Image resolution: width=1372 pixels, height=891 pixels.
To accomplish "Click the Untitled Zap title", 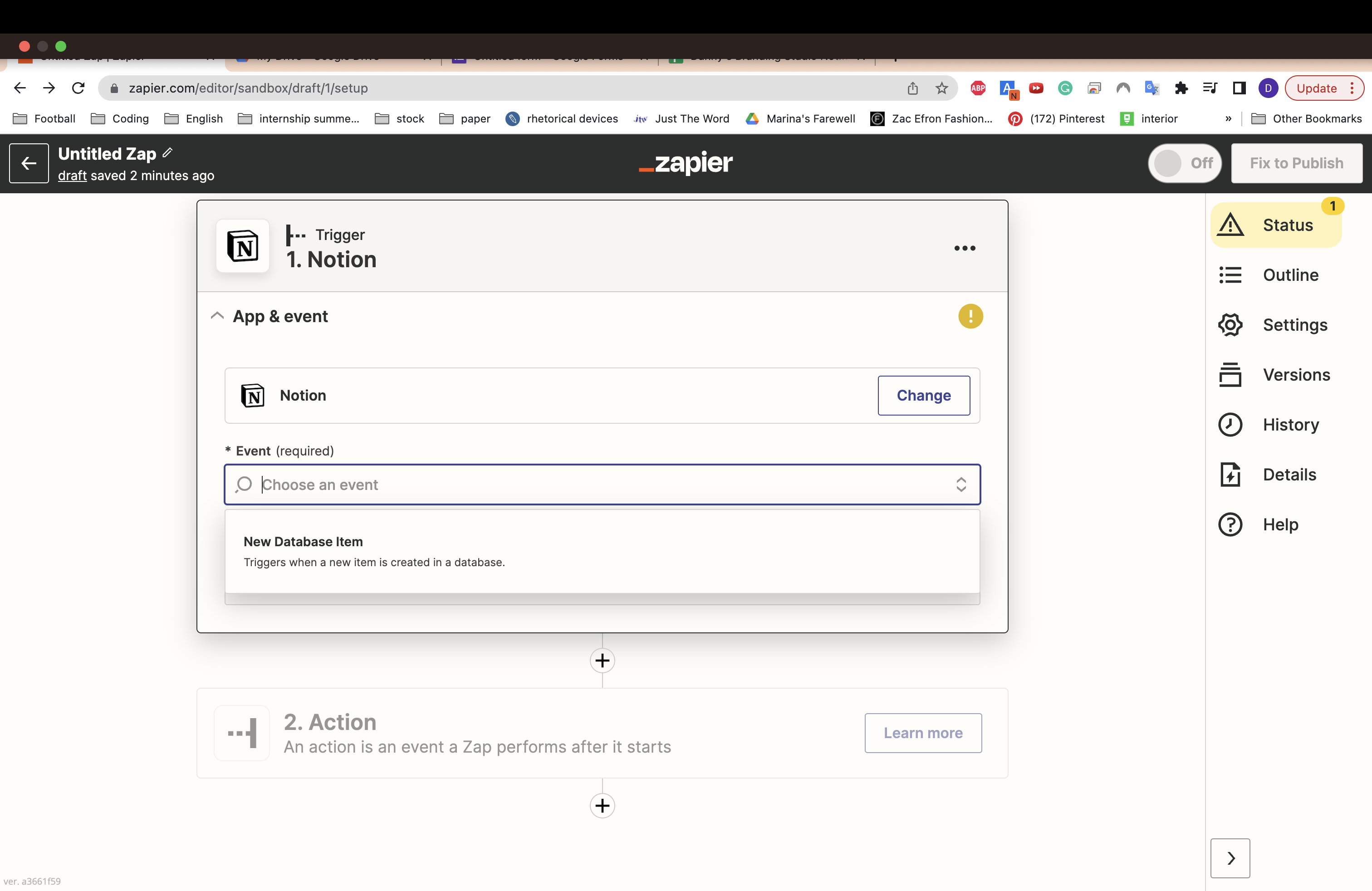I will pyautogui.click(x=107, y=154).
